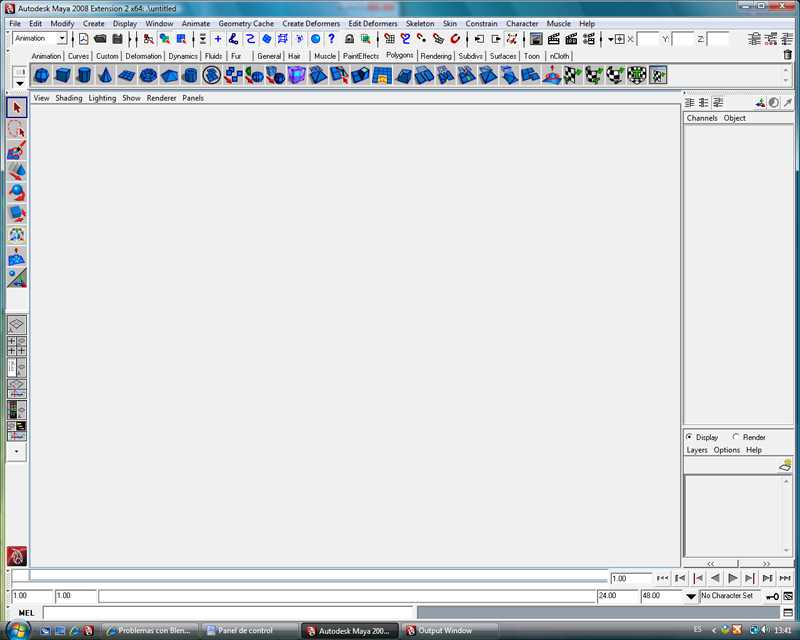Open the Create Deformers menu
The width and height of the screenshot is (800, 640).
tap(311, 23)
